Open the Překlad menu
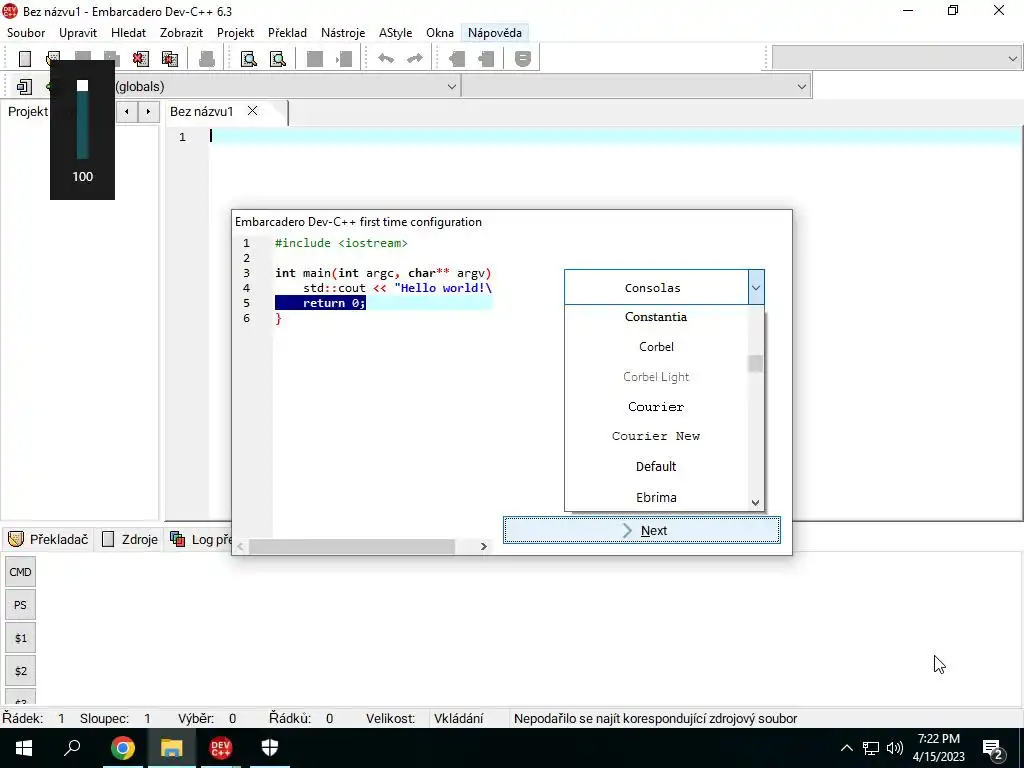Image resolution: width=1024 pixels, height=768 pixels. pyautogui.click(x=287, y=33)
